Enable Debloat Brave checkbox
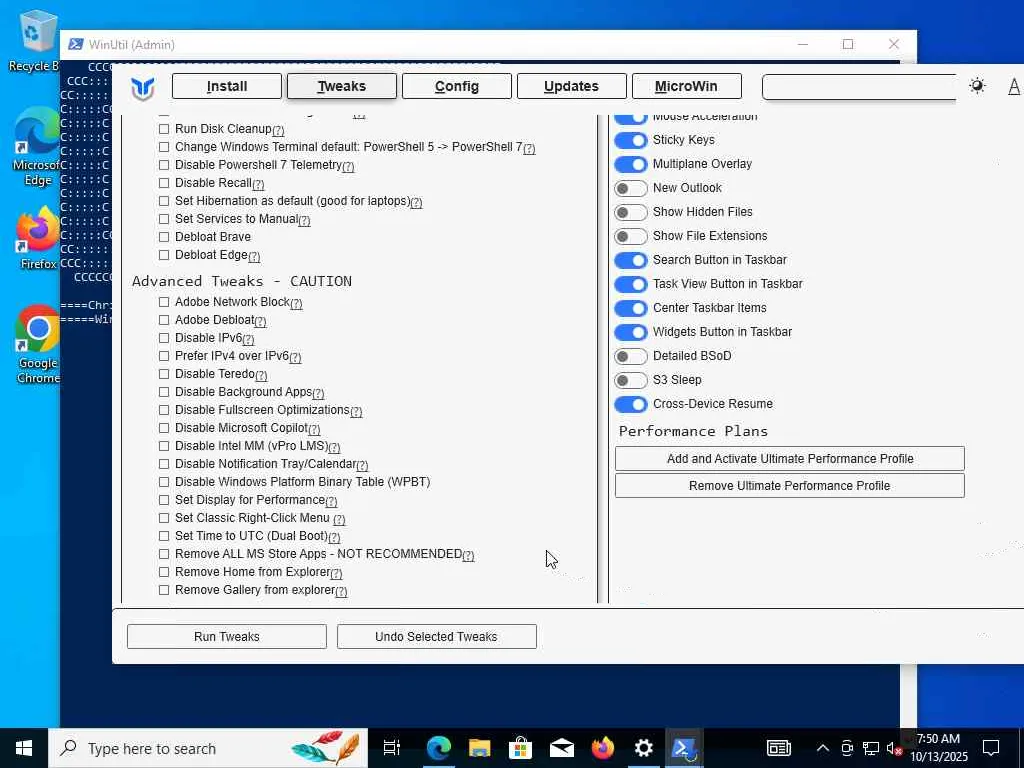 click(164, 237)
